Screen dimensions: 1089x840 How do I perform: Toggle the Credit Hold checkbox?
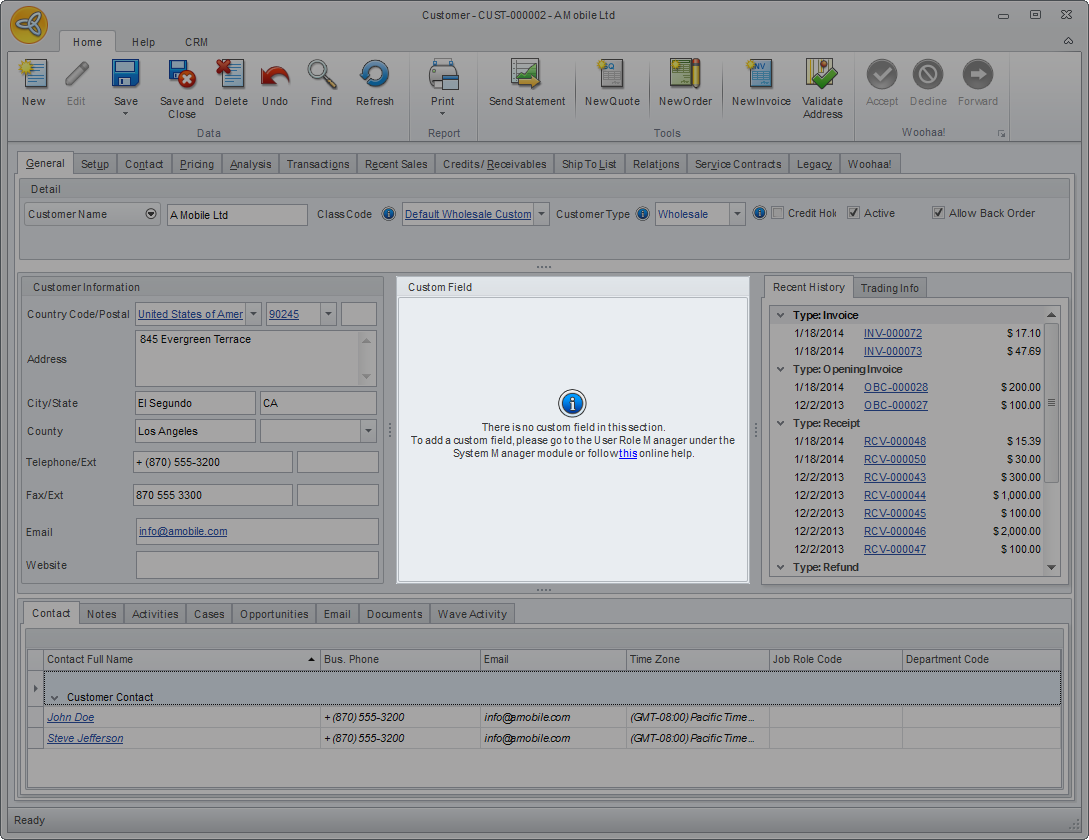tap(778, 213)
